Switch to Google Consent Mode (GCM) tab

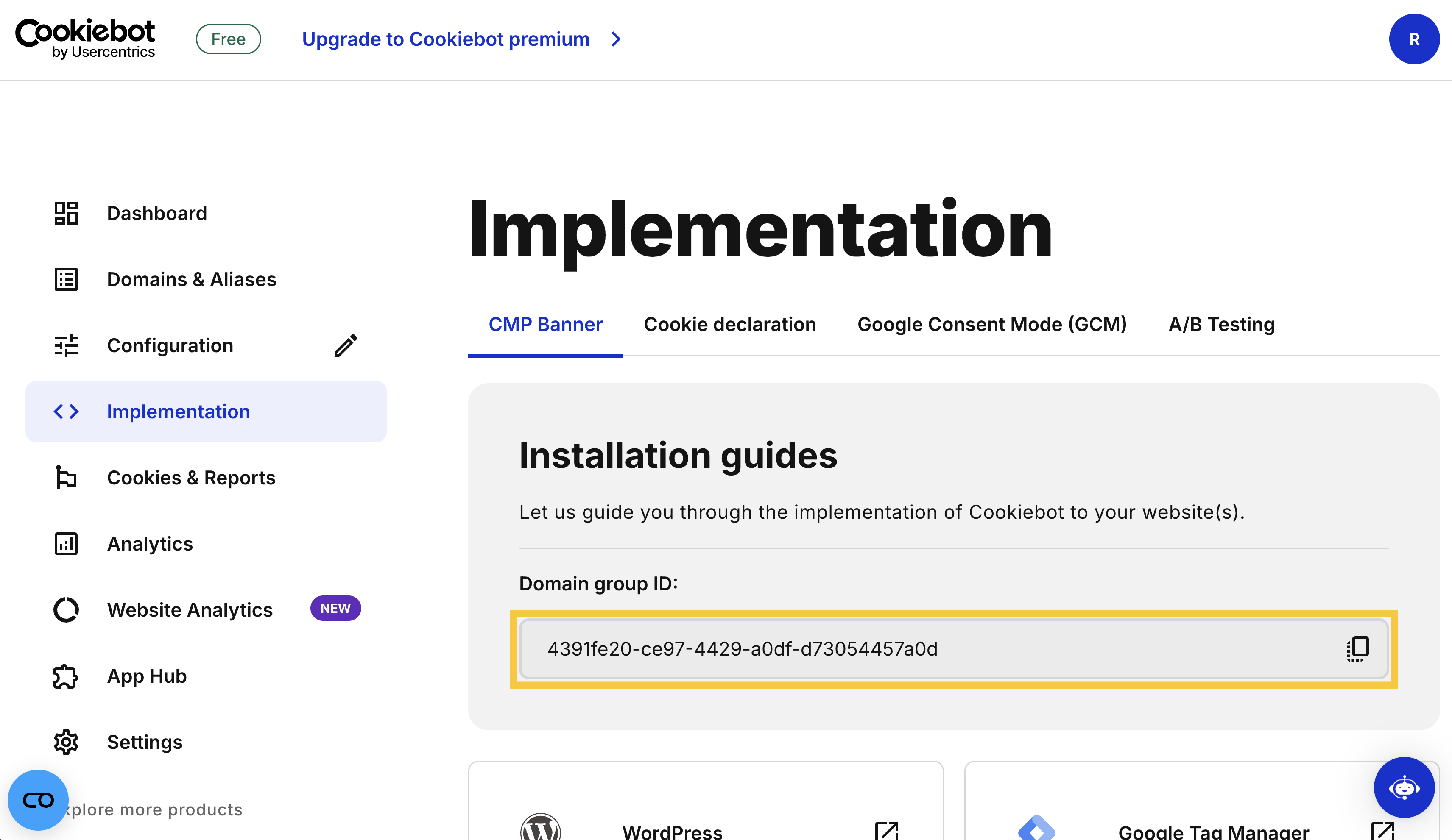(991, 324)
